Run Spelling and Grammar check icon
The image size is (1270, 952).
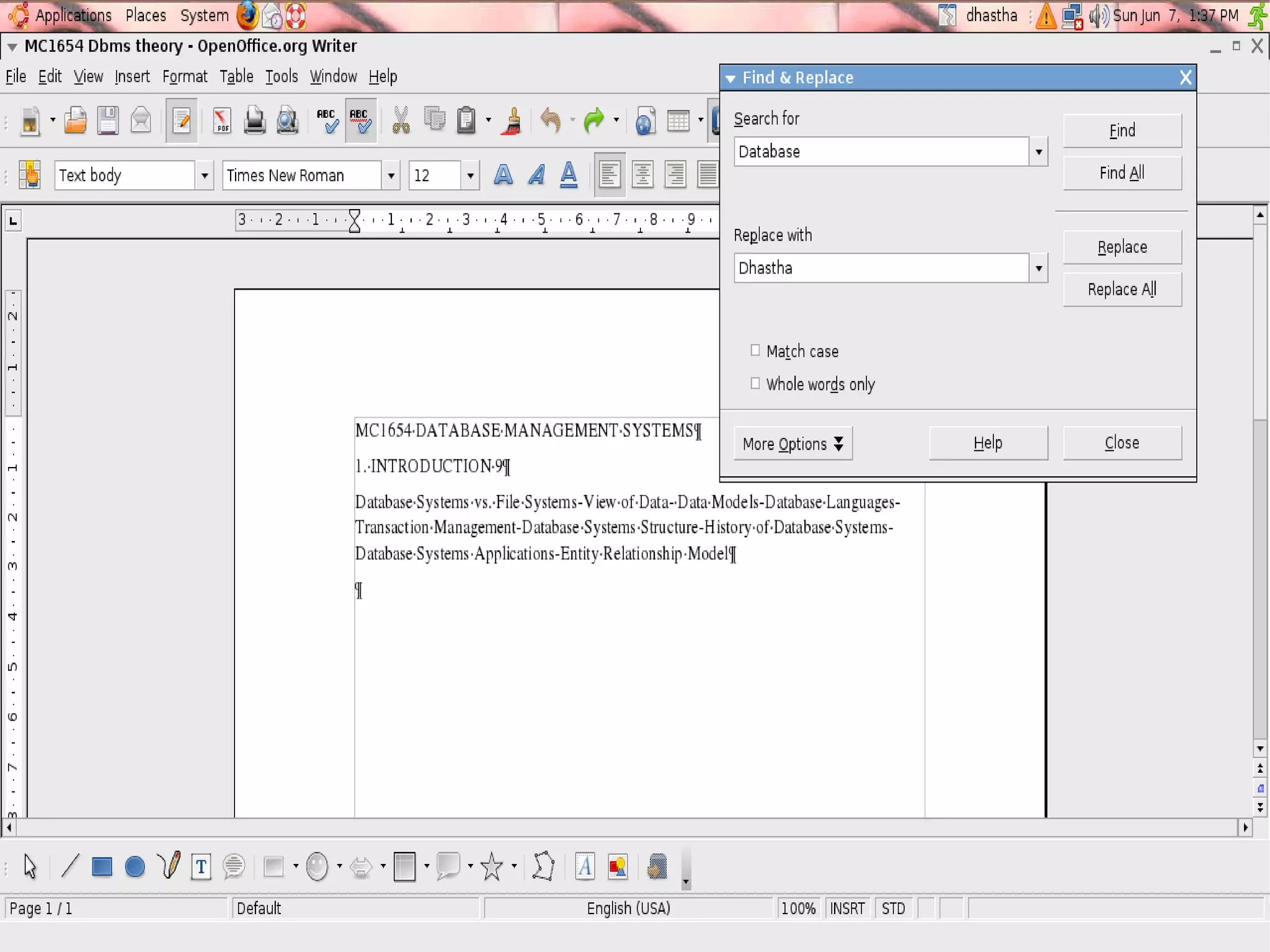pyautogui.click(x=327, y=120)
